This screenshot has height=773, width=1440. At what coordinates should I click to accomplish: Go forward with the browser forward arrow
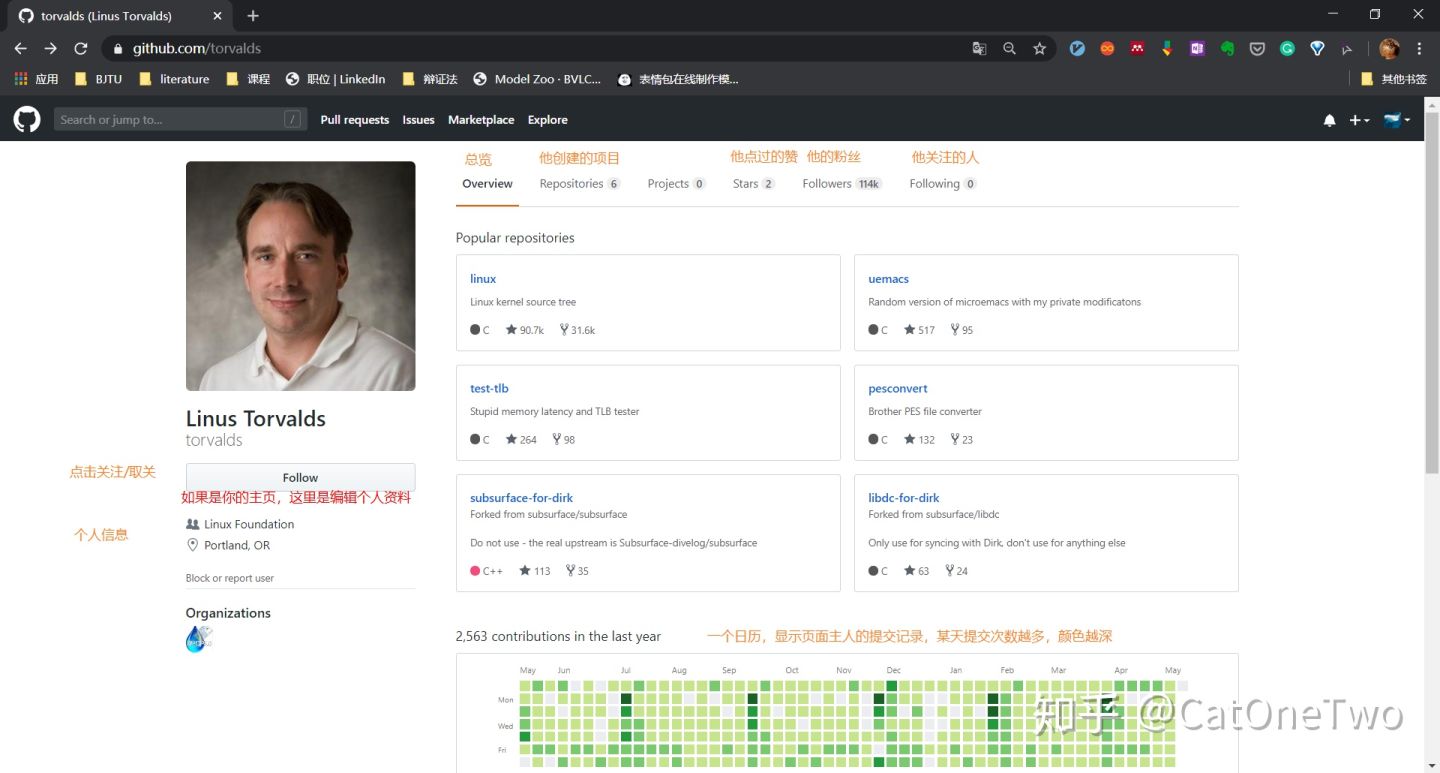[51, 48]
